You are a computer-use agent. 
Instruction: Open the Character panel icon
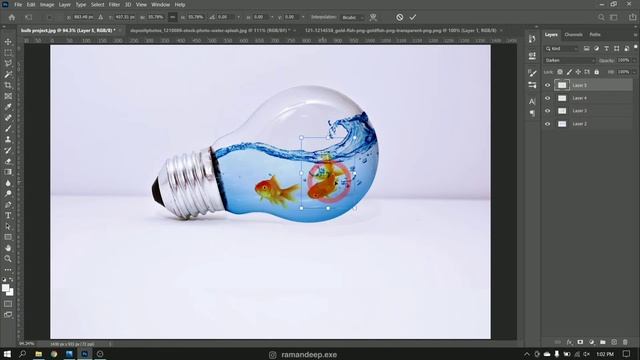pos(532,101)
